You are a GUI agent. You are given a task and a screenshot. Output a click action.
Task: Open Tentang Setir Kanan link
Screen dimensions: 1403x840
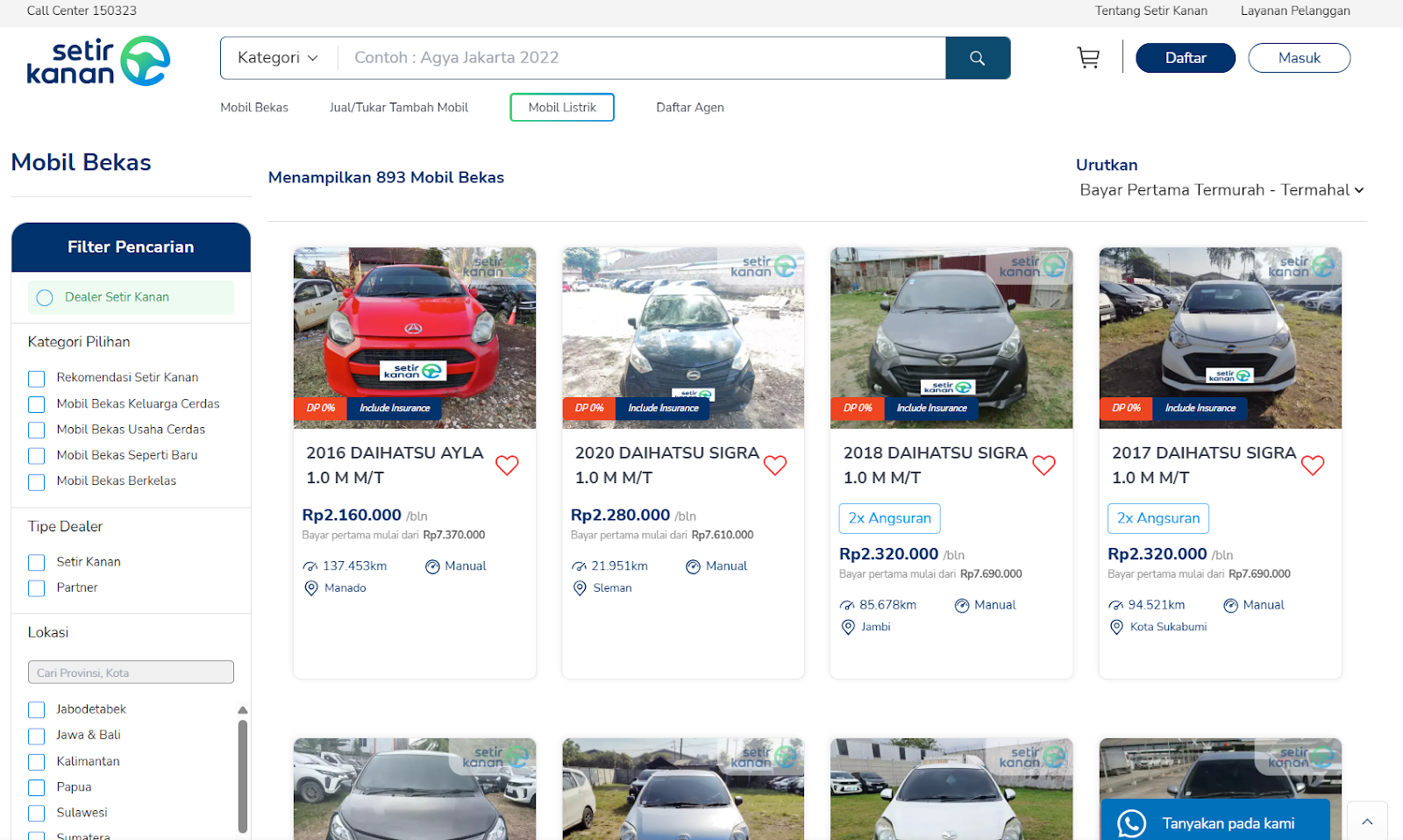click(1150, 11)
